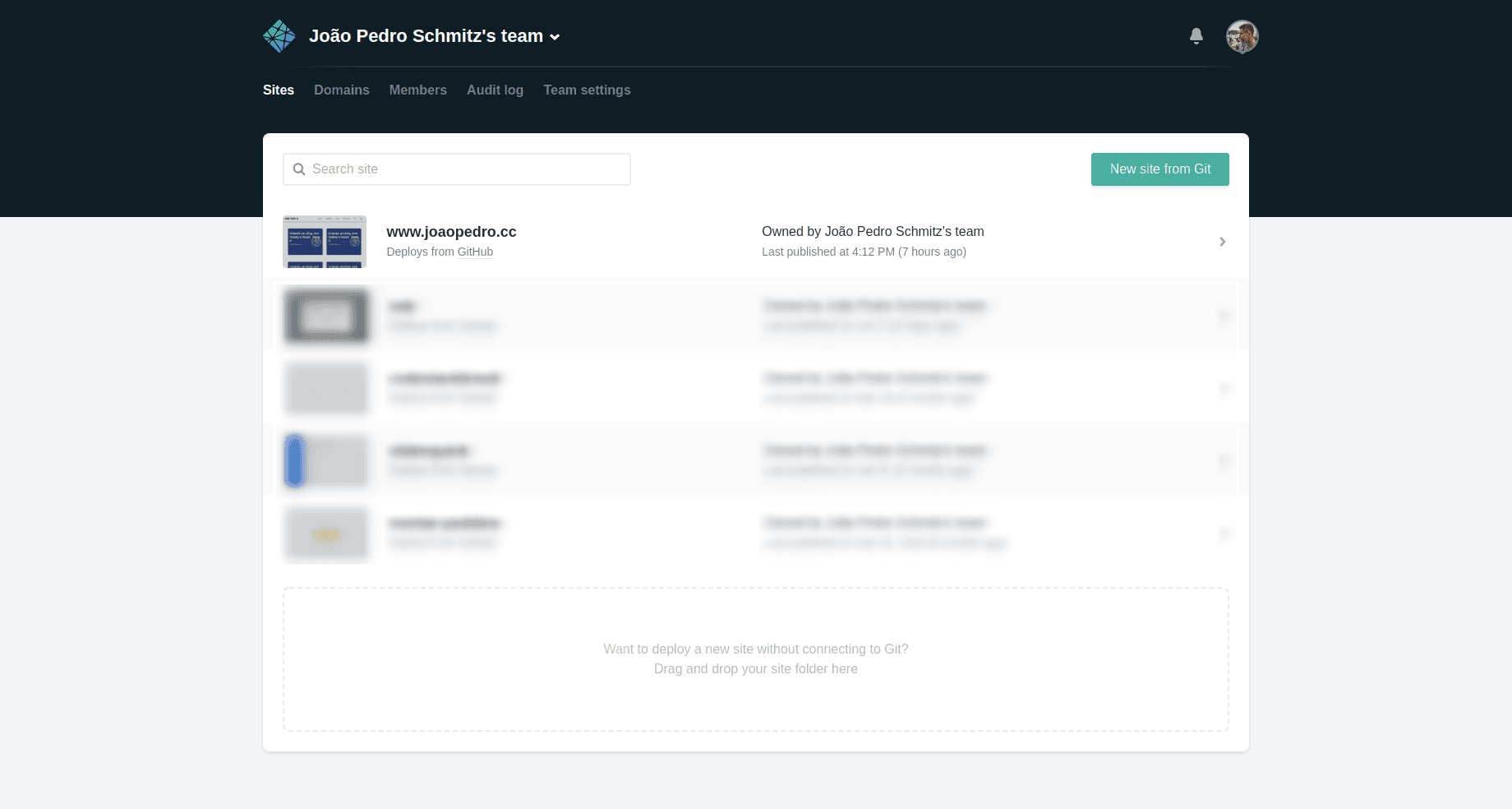Image resolution: width=1512 pixels, height=809 pixels.
Task: Click the www.joaopedro.cc site thumbnail
Action: coord(325,241)
